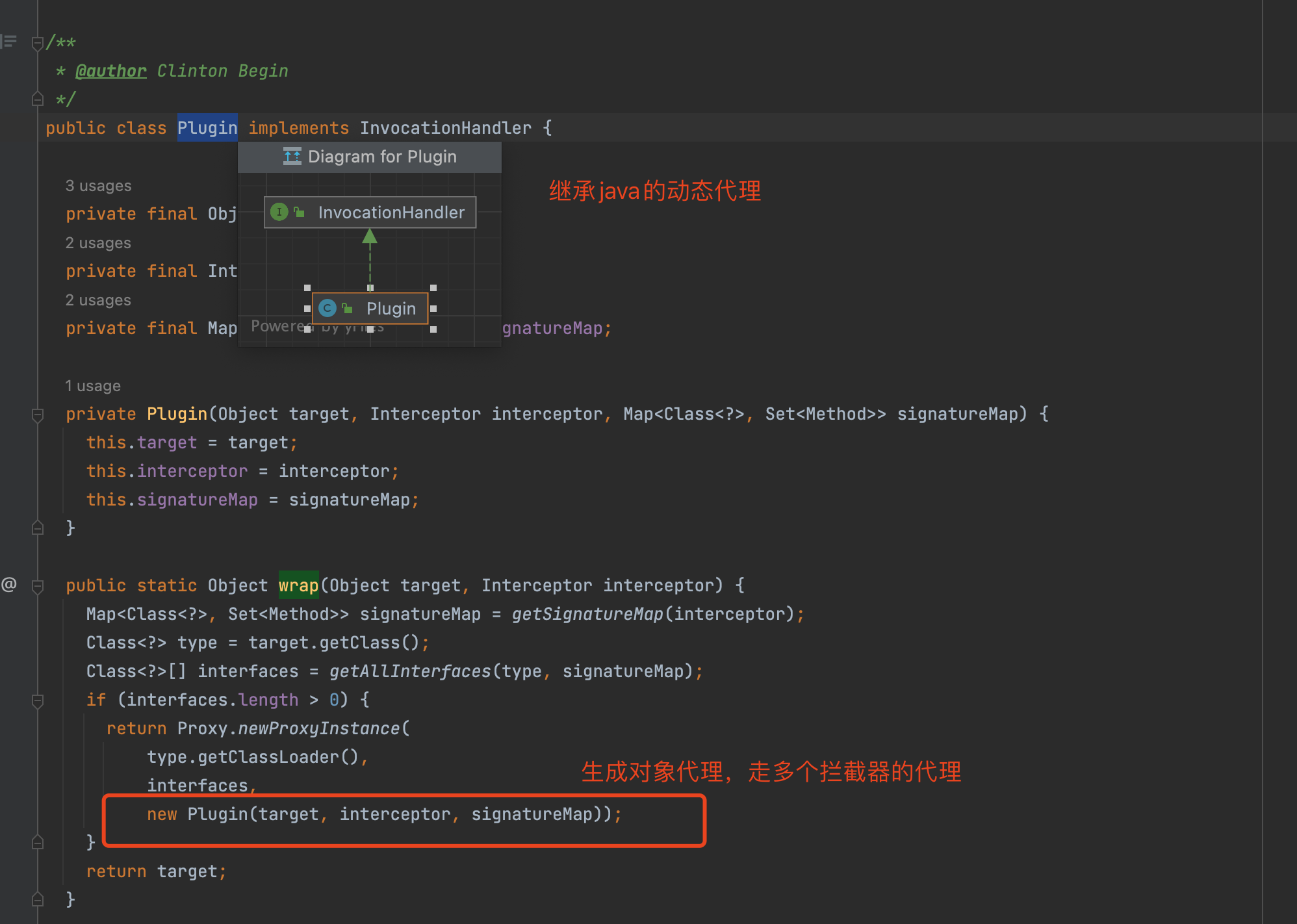Image resolution: width=1297 pixels, height=924 pixels.
Task: Click the constructor closing brace fold marker
Action: click(38, 528)
